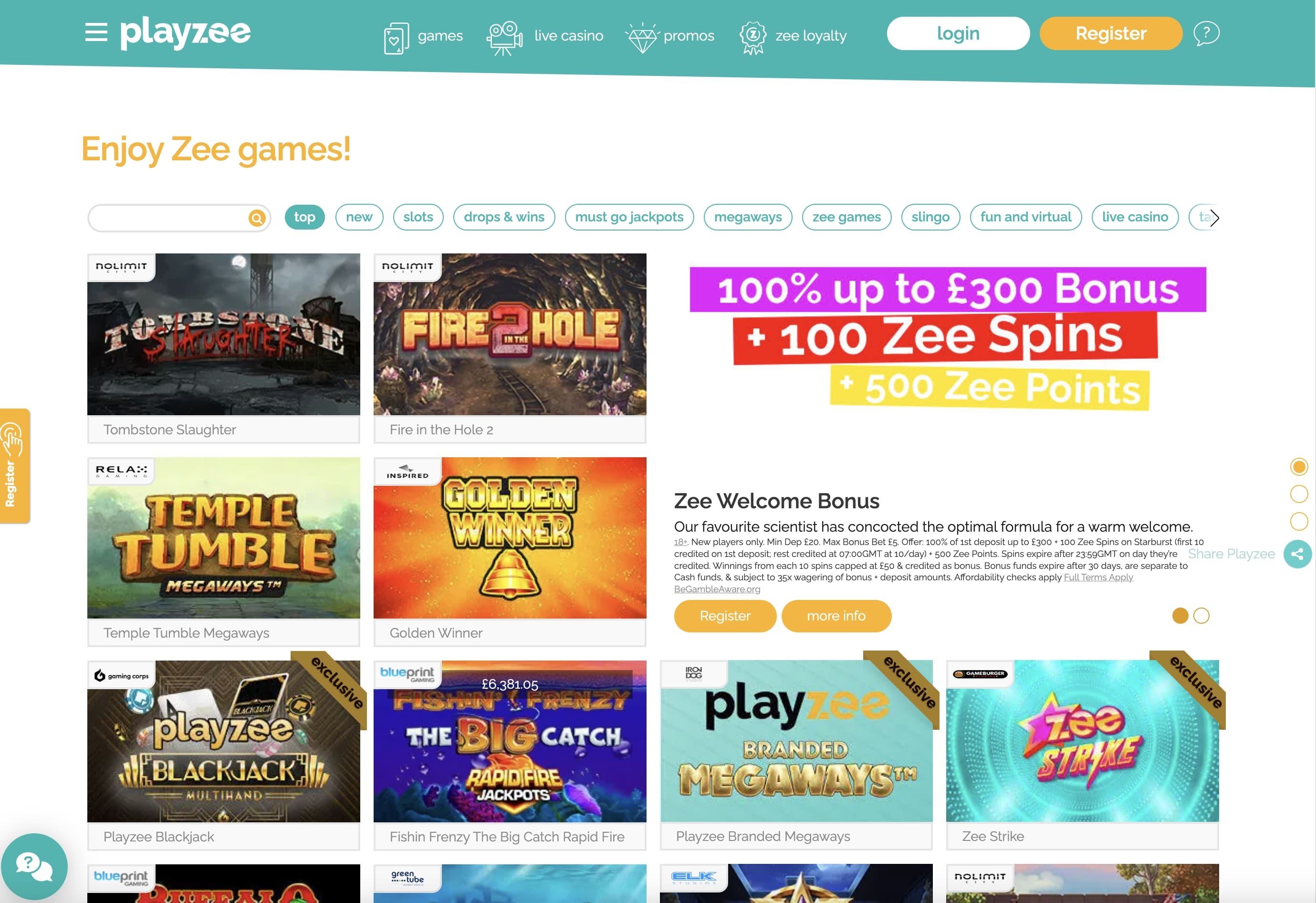The width and height of the screenshot is (1316, 903).
Task: Click the live casino camera icon
Action: click(x=504, y=38)
